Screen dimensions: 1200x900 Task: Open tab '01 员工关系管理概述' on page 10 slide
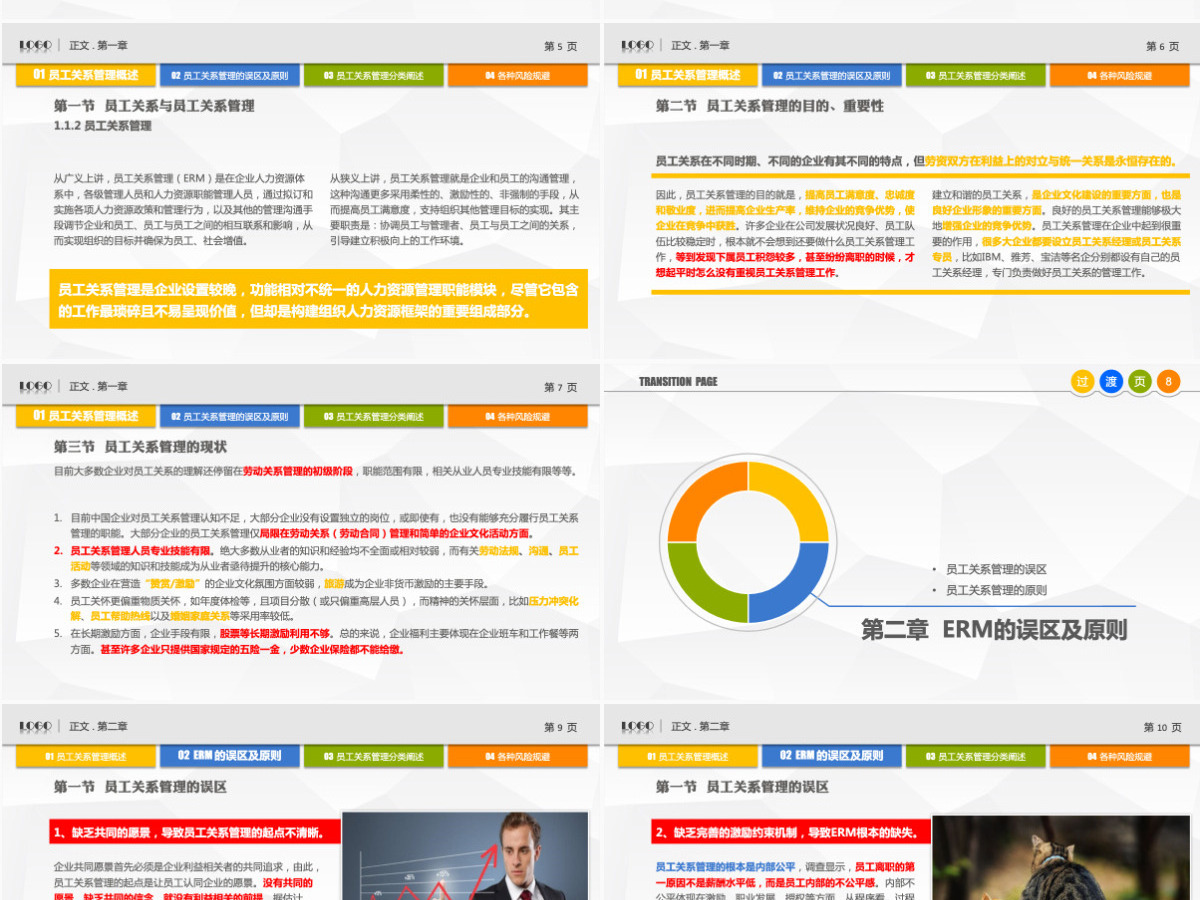click(688, 757)
